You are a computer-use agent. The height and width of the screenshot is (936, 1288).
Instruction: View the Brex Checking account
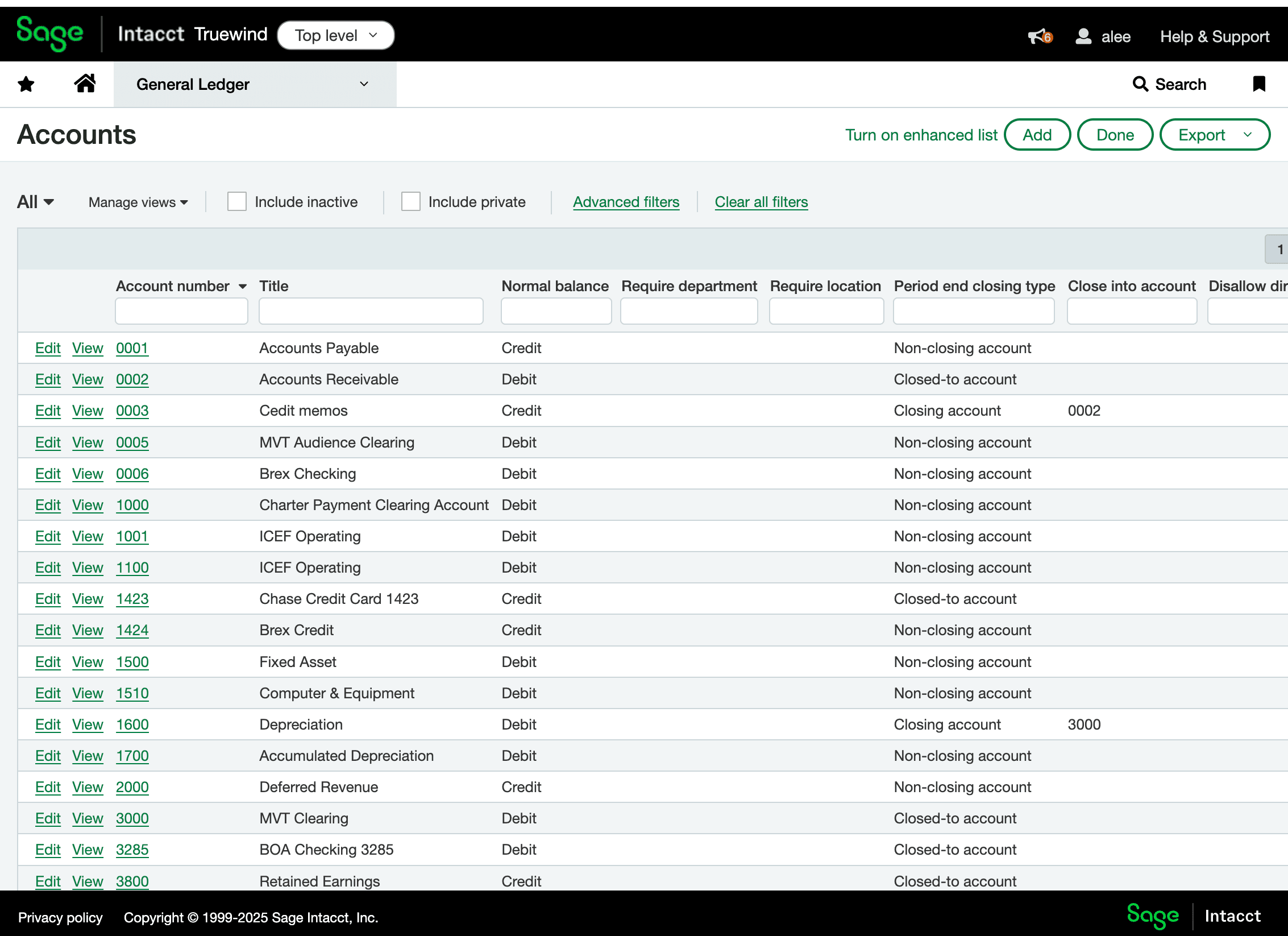point(88,474)
